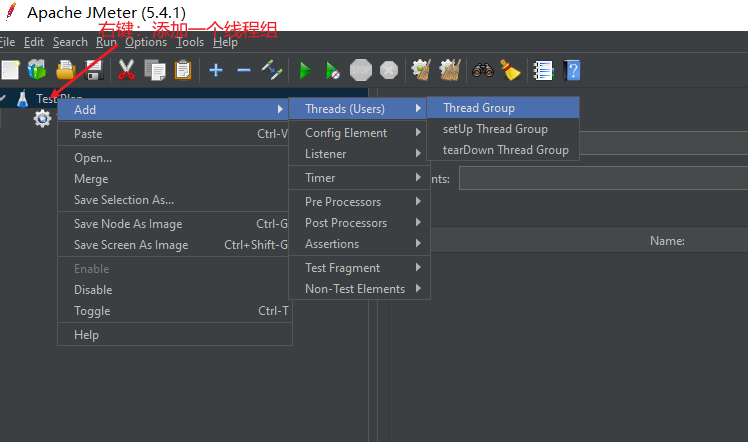Expand Post Processors submenu
The width and height of the screenshot is (748, 442).
click(359, 223)
